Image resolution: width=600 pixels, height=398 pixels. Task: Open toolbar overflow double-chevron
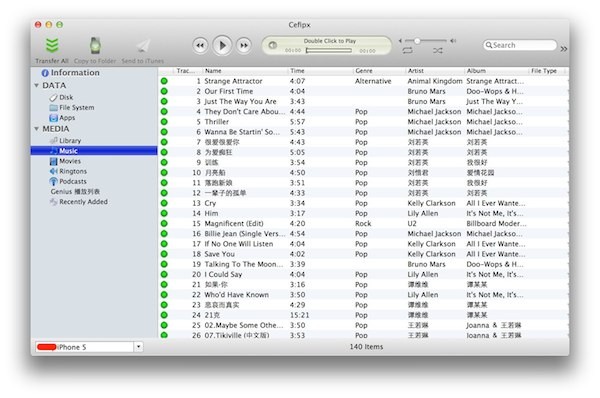click(x=564, y=49)
